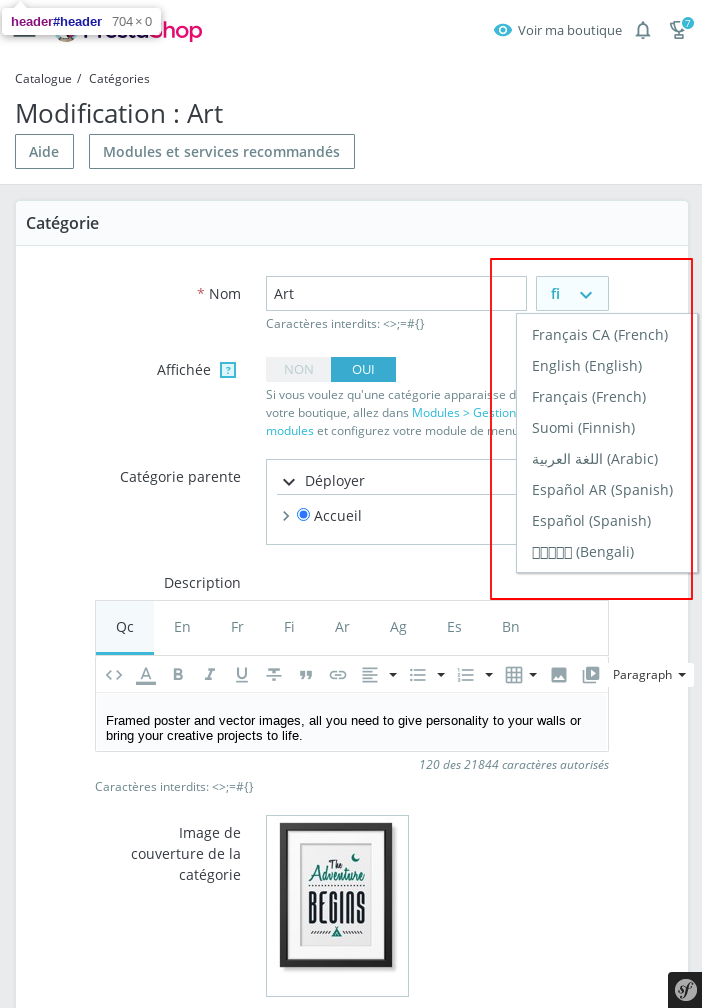Open the Symfony debug toolbar icon
This screenshot has height=1008, width=702.
686,991
